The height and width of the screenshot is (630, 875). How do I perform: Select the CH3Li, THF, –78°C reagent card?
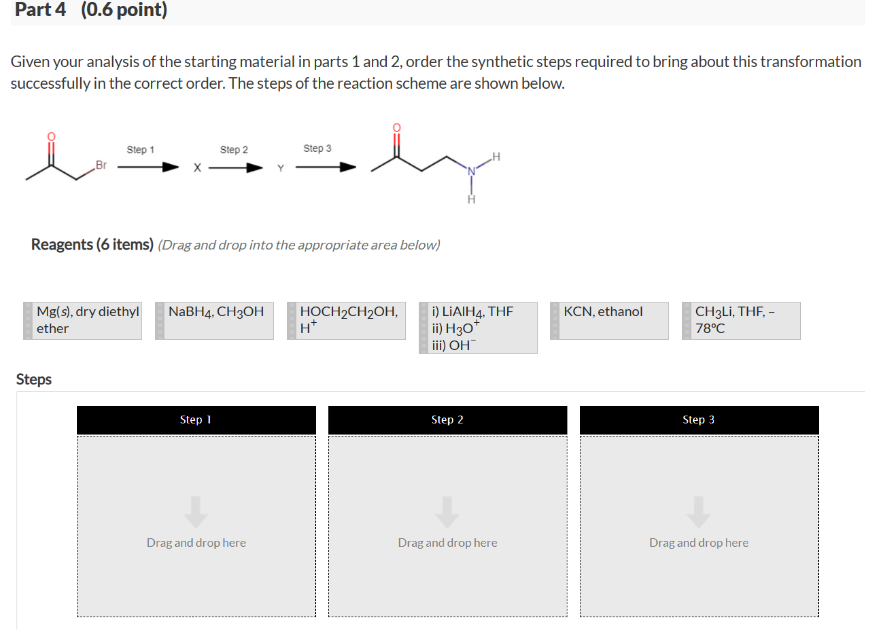coord(742,319)
